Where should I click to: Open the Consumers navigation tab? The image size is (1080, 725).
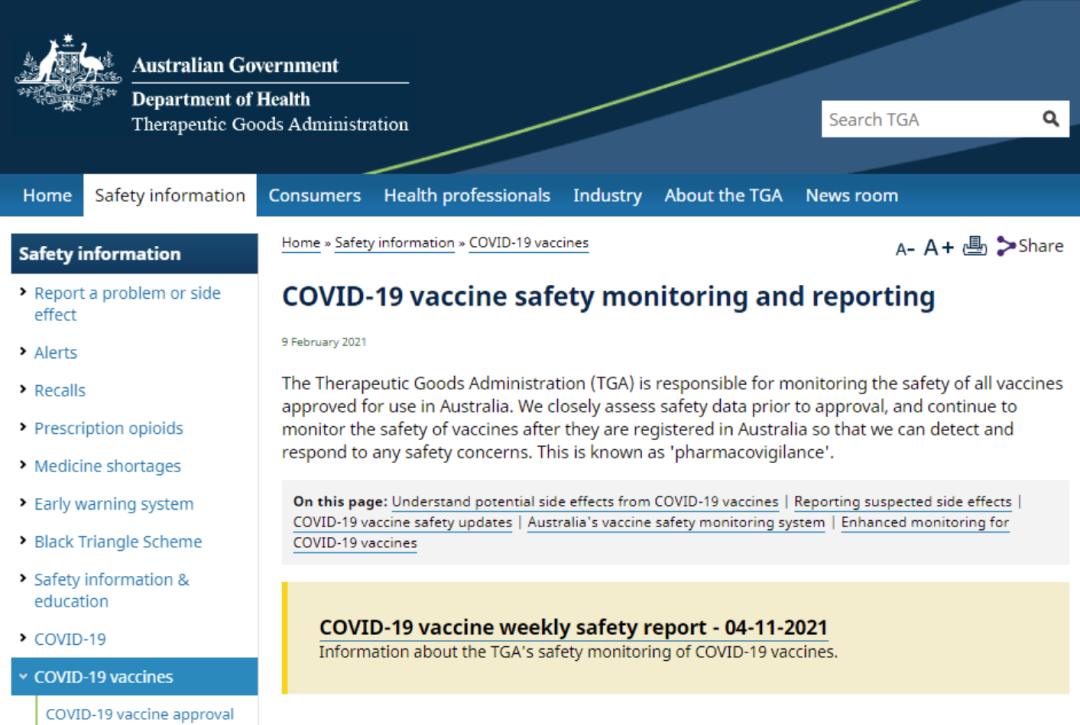(314, 196)
